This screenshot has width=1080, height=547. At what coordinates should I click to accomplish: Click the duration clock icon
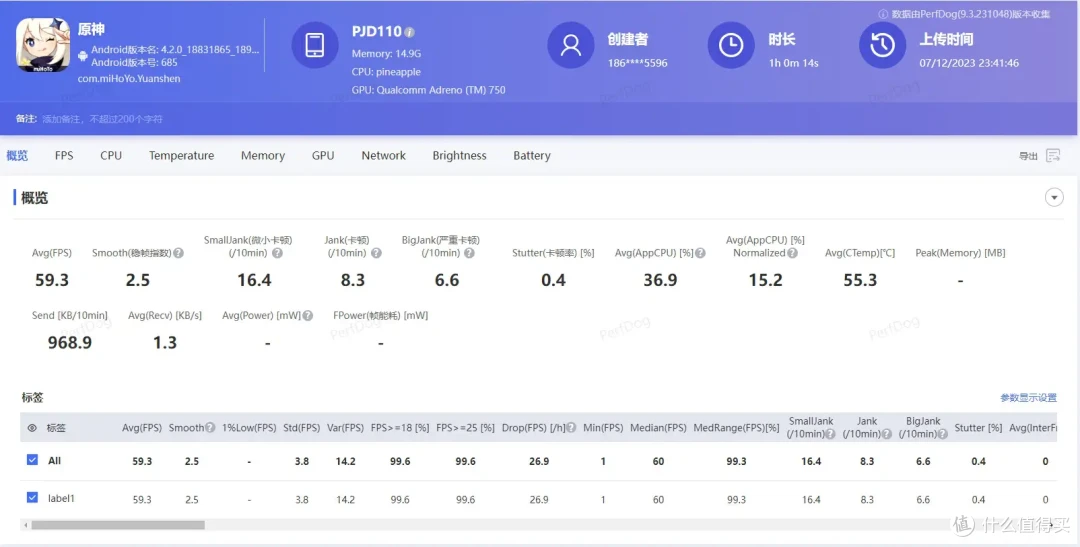click(x=731, y=45)
